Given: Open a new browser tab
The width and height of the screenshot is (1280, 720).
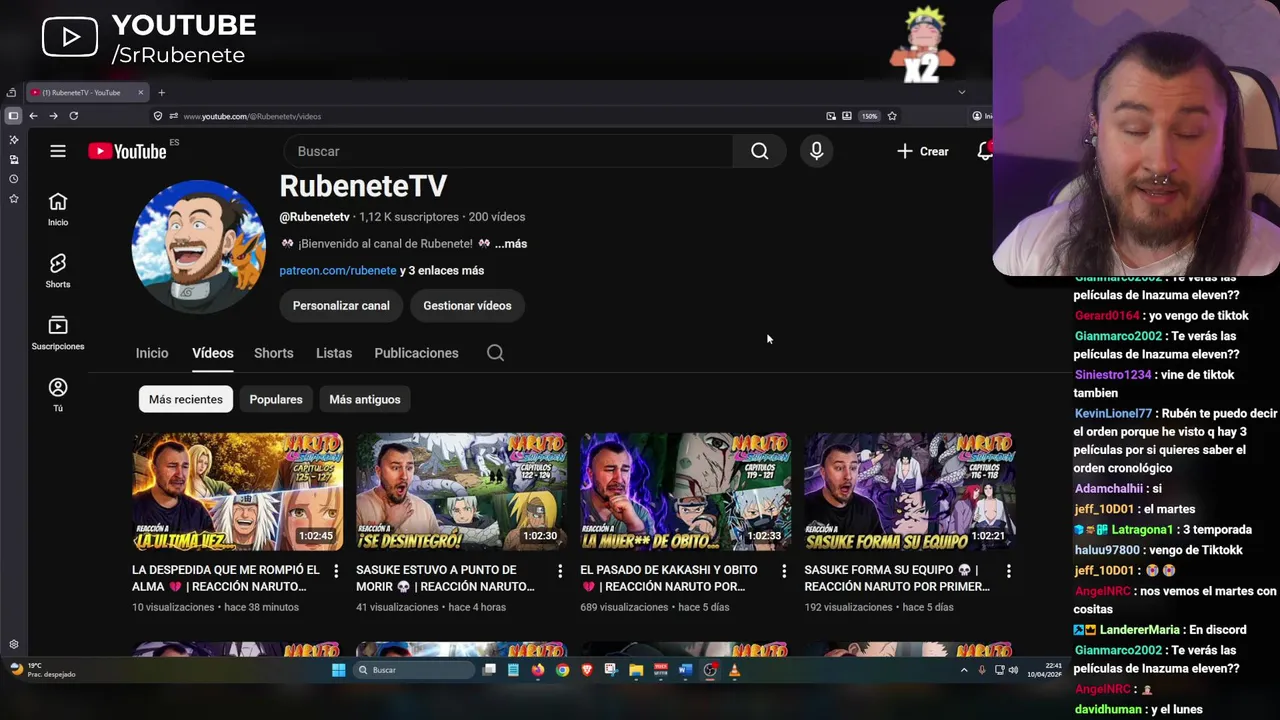Looking at the screenshot, I should (x=161, y=93).
